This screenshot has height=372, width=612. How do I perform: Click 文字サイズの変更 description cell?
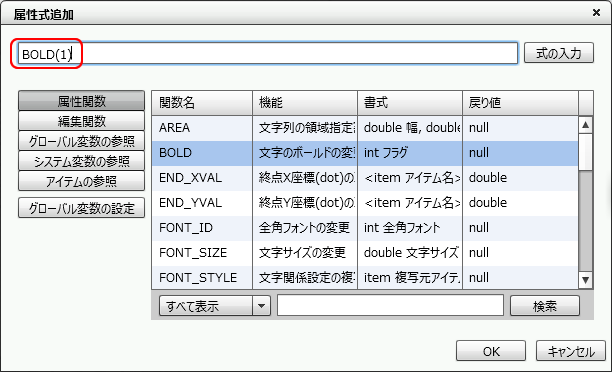click(305, 253)
